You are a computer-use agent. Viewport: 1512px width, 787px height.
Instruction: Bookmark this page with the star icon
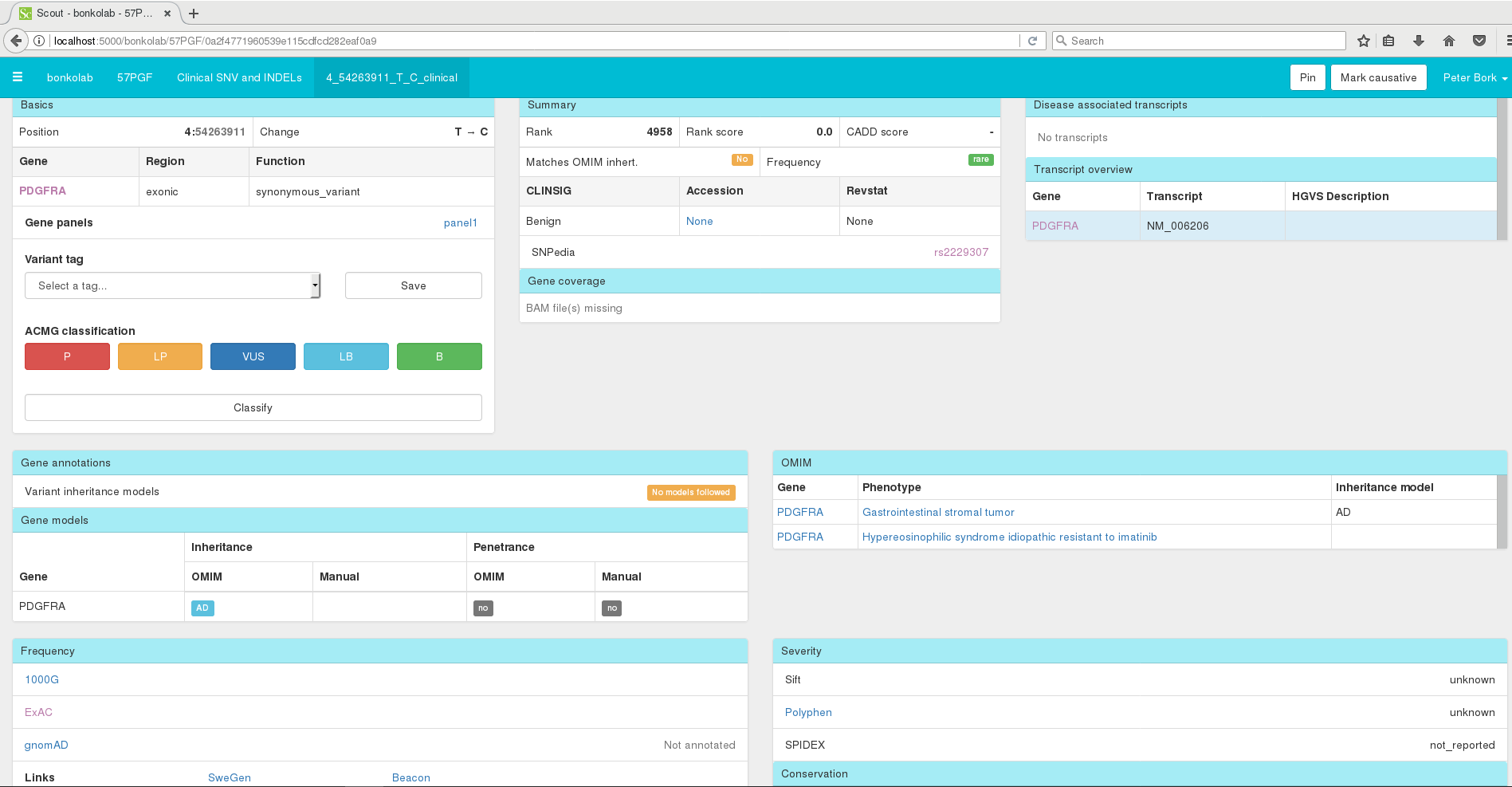coord(1363,41)
